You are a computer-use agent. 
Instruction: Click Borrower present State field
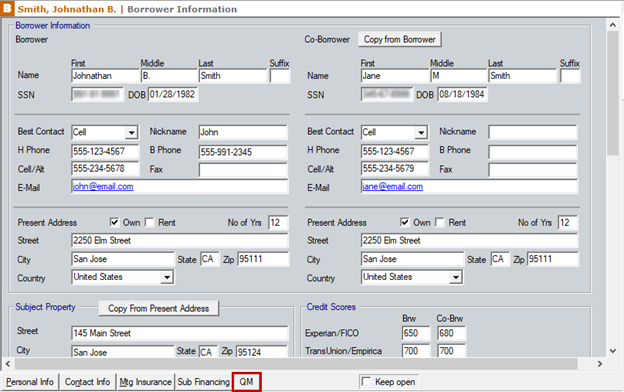(210, 259)
